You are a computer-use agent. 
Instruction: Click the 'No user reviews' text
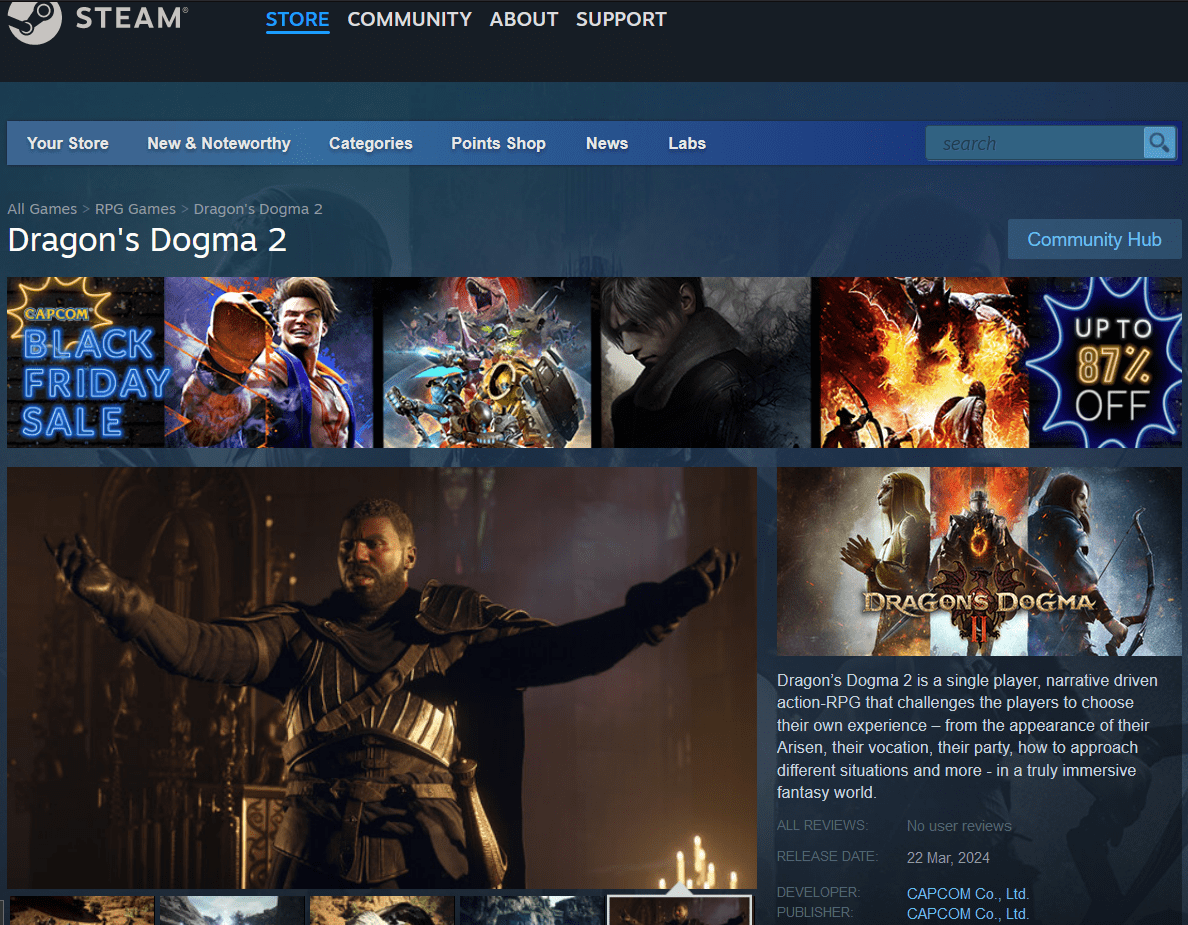click(x=959, y=826)
